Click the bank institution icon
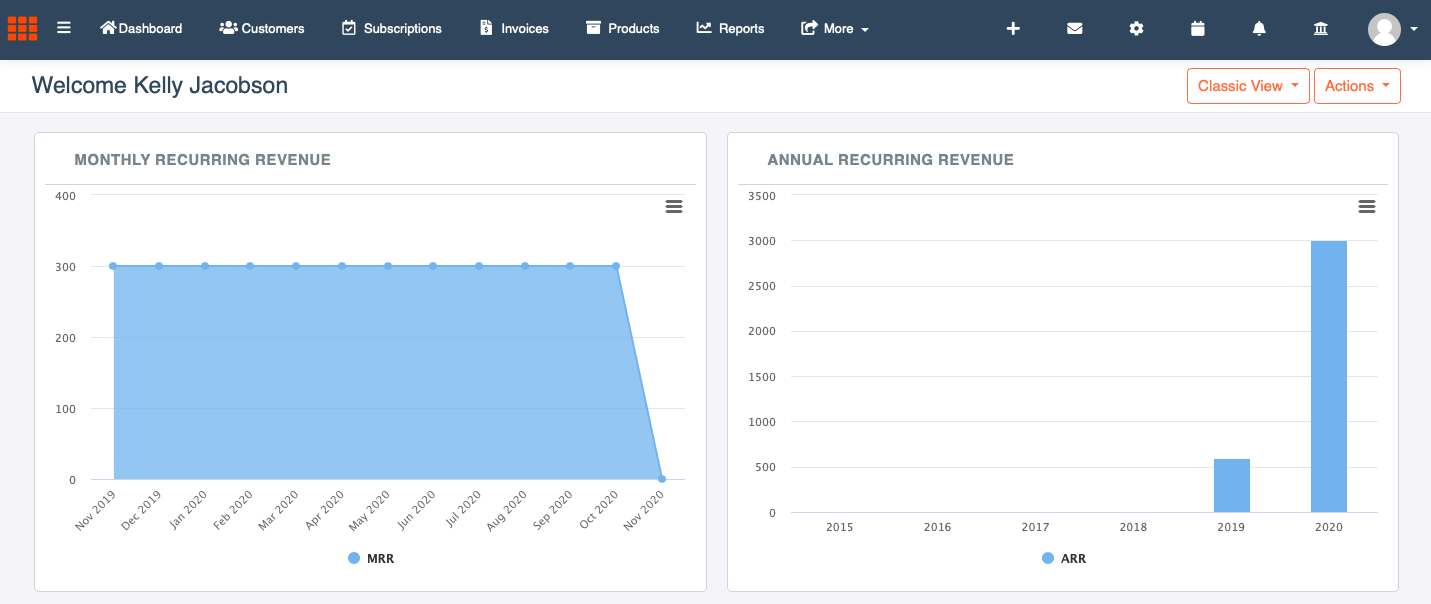Image resolution: width=1431 pixels, height=604 pixels. 1320,28
